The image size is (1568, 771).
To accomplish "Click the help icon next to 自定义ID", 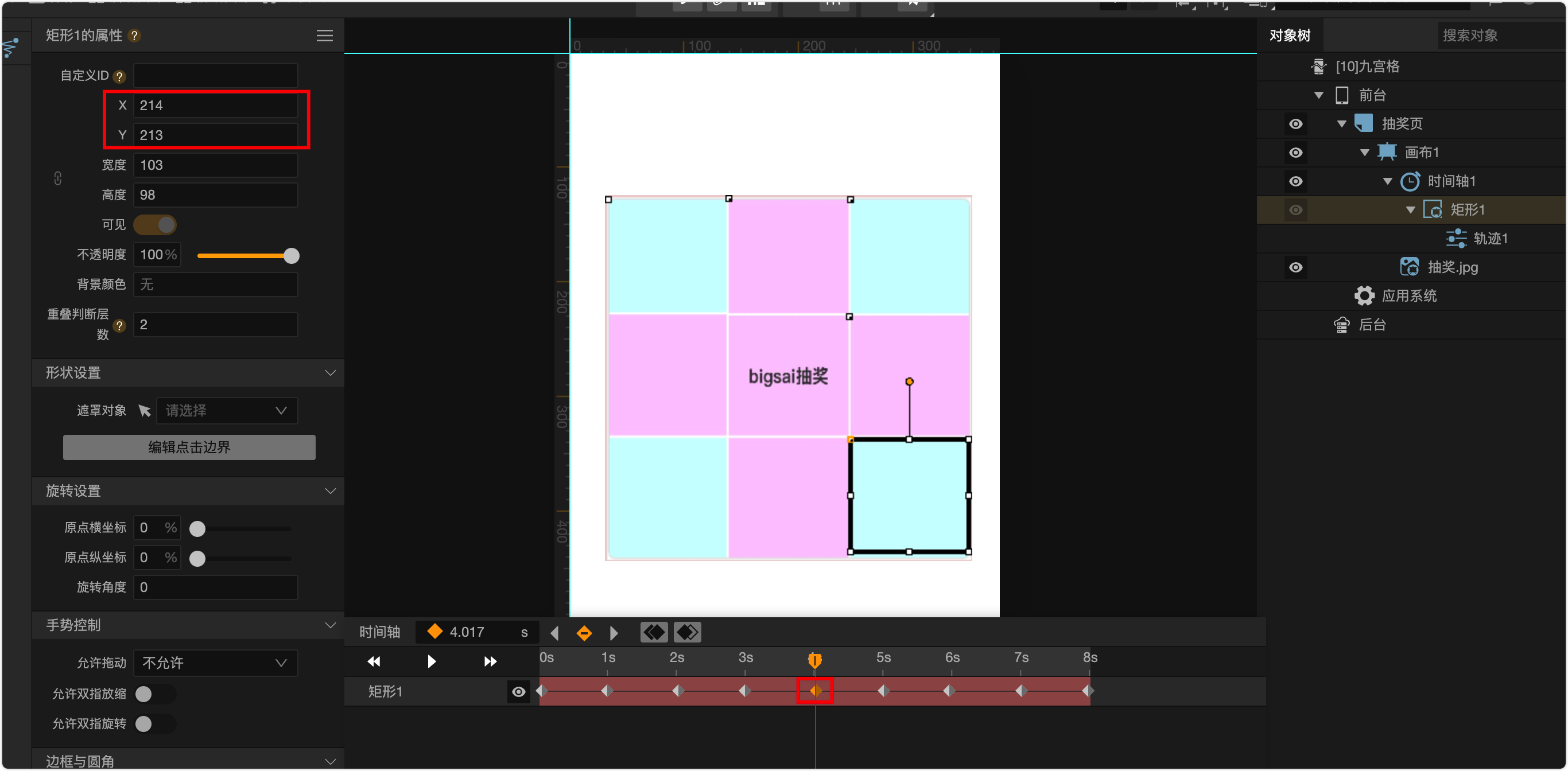I will point(120,77).
